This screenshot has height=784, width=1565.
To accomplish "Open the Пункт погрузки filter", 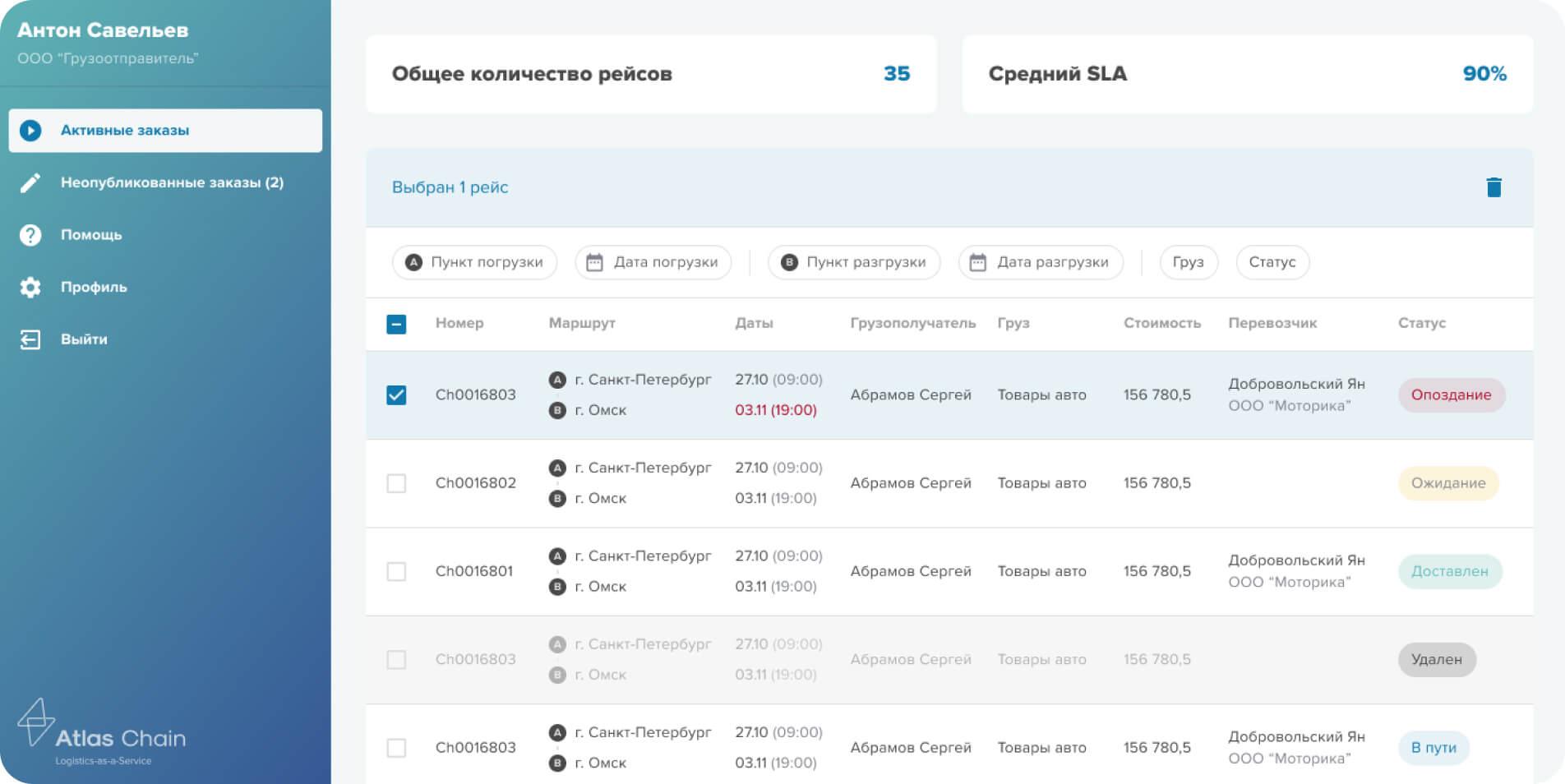I will (x=474, y=262).
